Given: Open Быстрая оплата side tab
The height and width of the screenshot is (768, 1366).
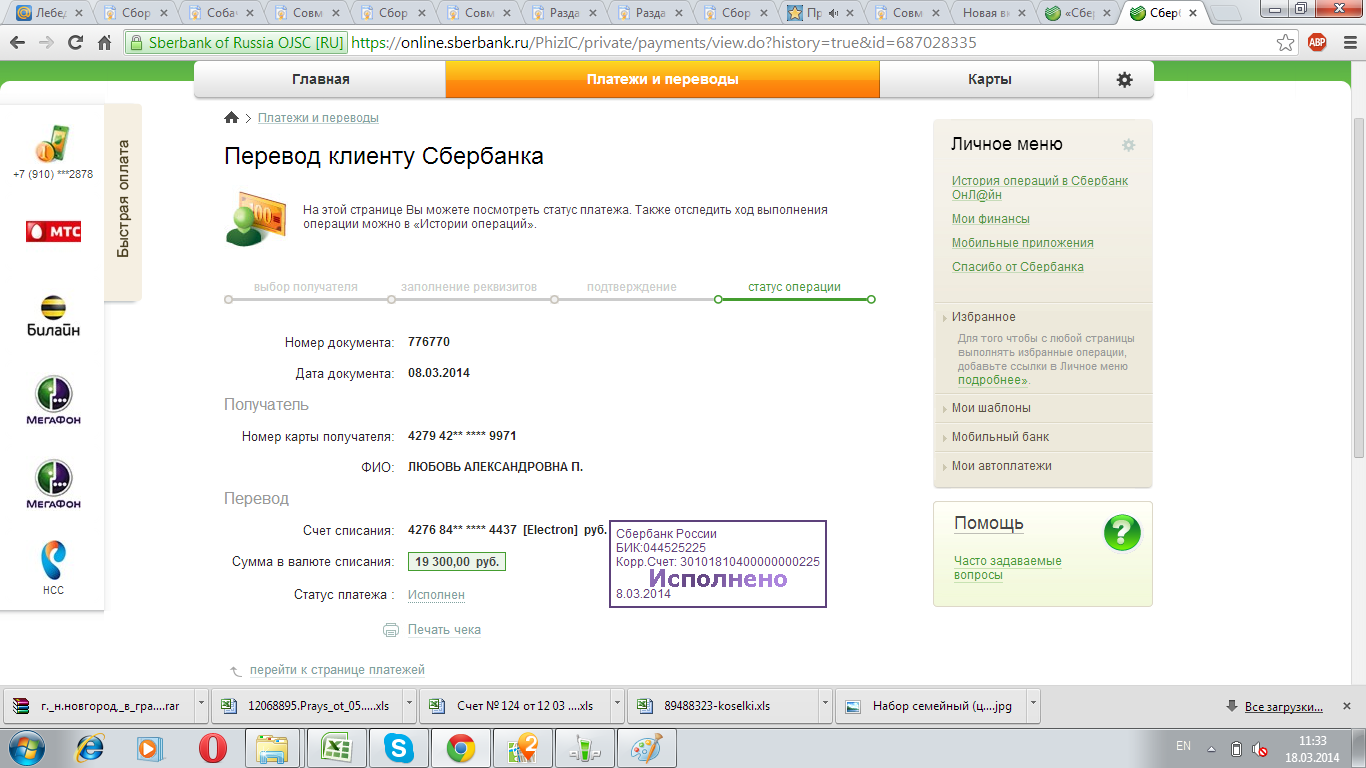Looking at the screenshot, I should coord(123,200).
